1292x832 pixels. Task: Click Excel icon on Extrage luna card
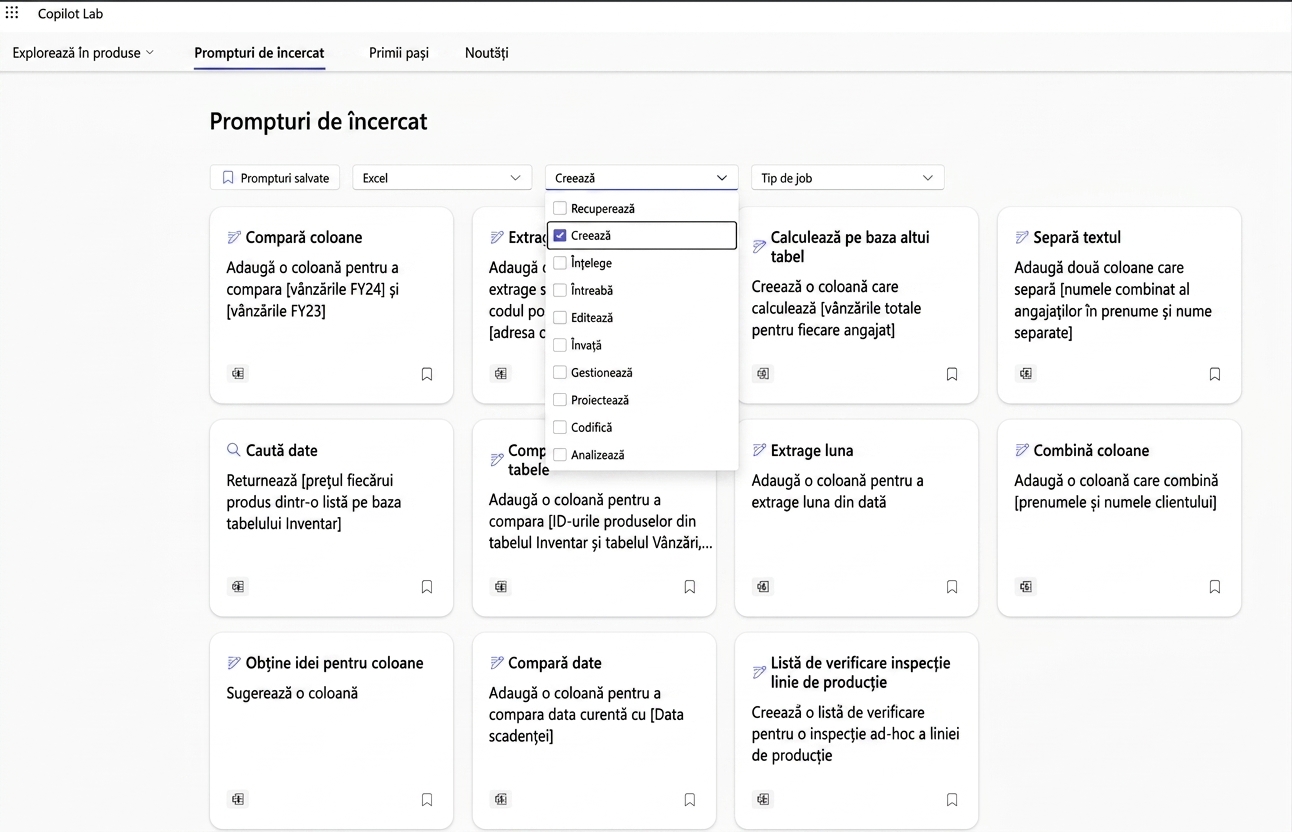click(x=763, y=587)
